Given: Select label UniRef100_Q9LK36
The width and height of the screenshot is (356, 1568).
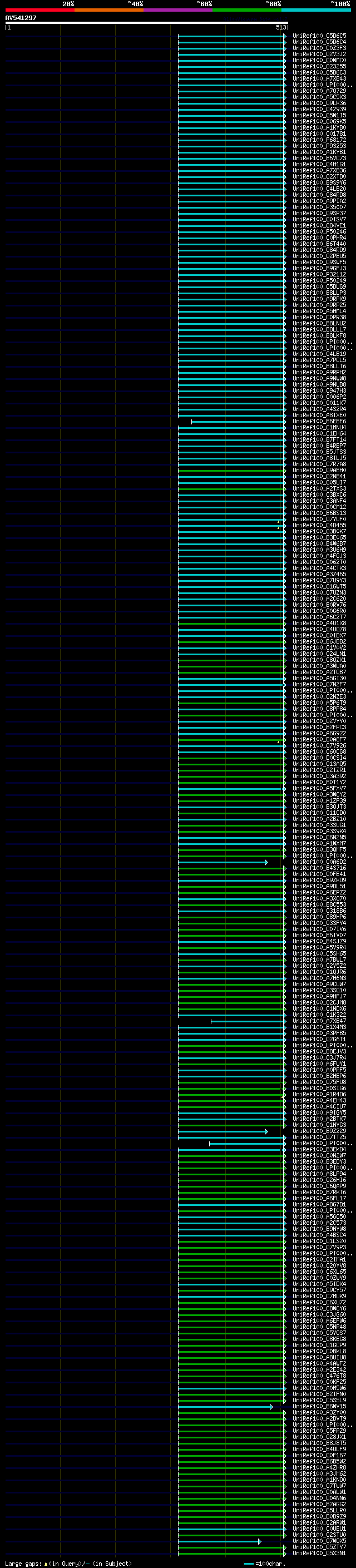Looking at the screenshot, I should tap(319, 103).
